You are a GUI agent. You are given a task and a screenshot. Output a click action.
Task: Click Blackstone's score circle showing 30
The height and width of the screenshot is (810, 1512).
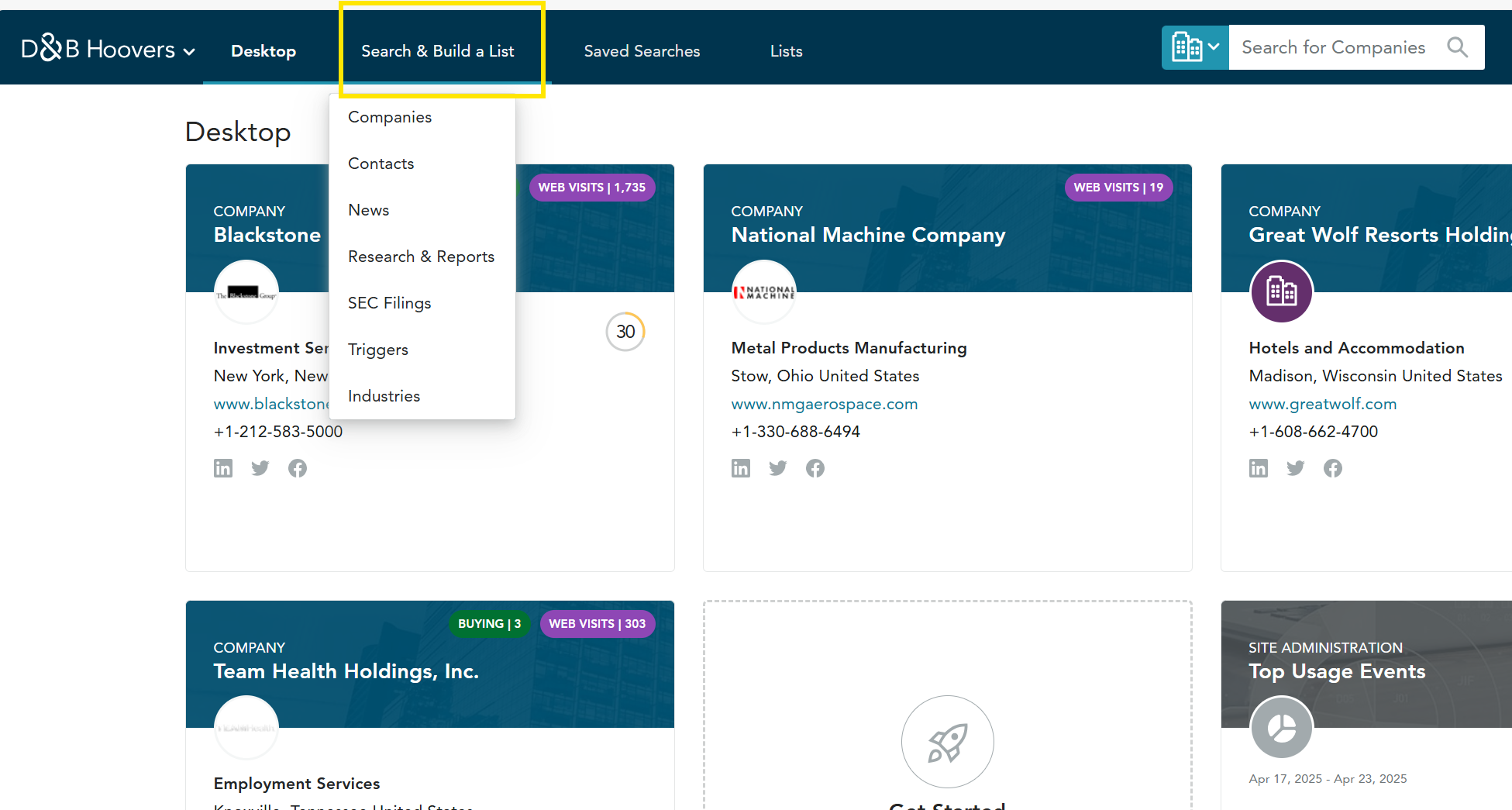pos(625,332)
